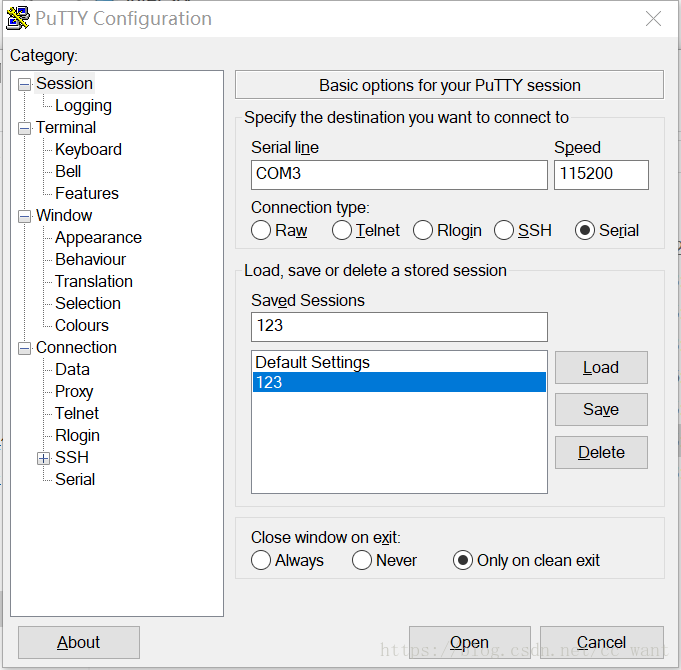Open the Appearance category
Viewport: 681px width, 670px height.
(x=98, y=238)
